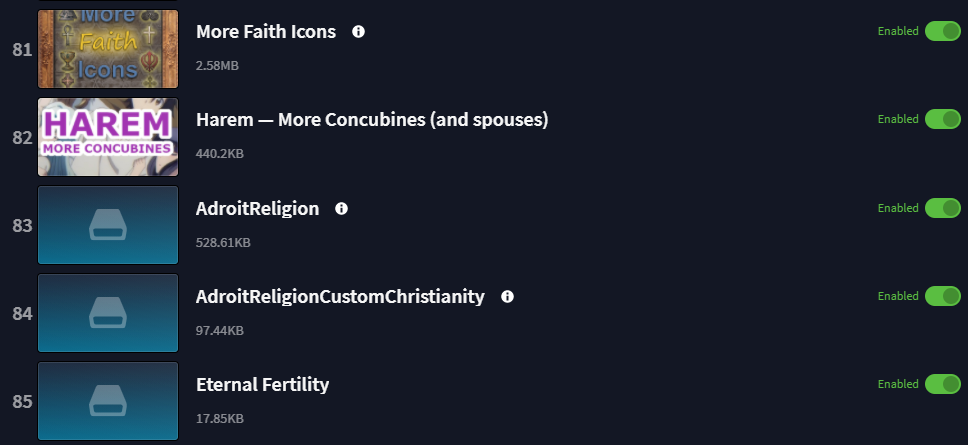Open the More Faith Icons thumbnail
This screenshot has height=445, width=968.
point(108,49)
